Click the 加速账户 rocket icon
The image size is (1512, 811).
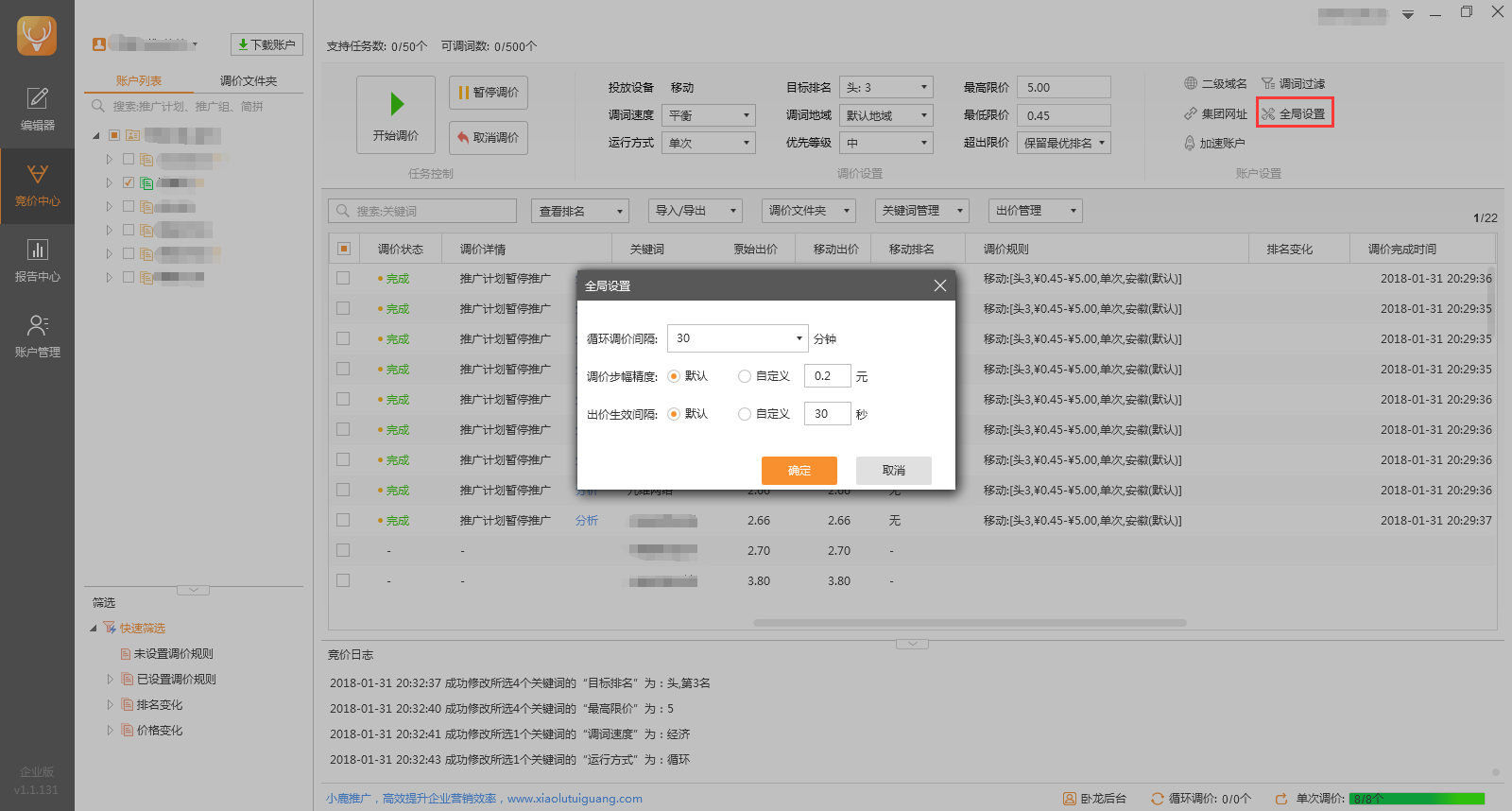[x=1190, y=143]
